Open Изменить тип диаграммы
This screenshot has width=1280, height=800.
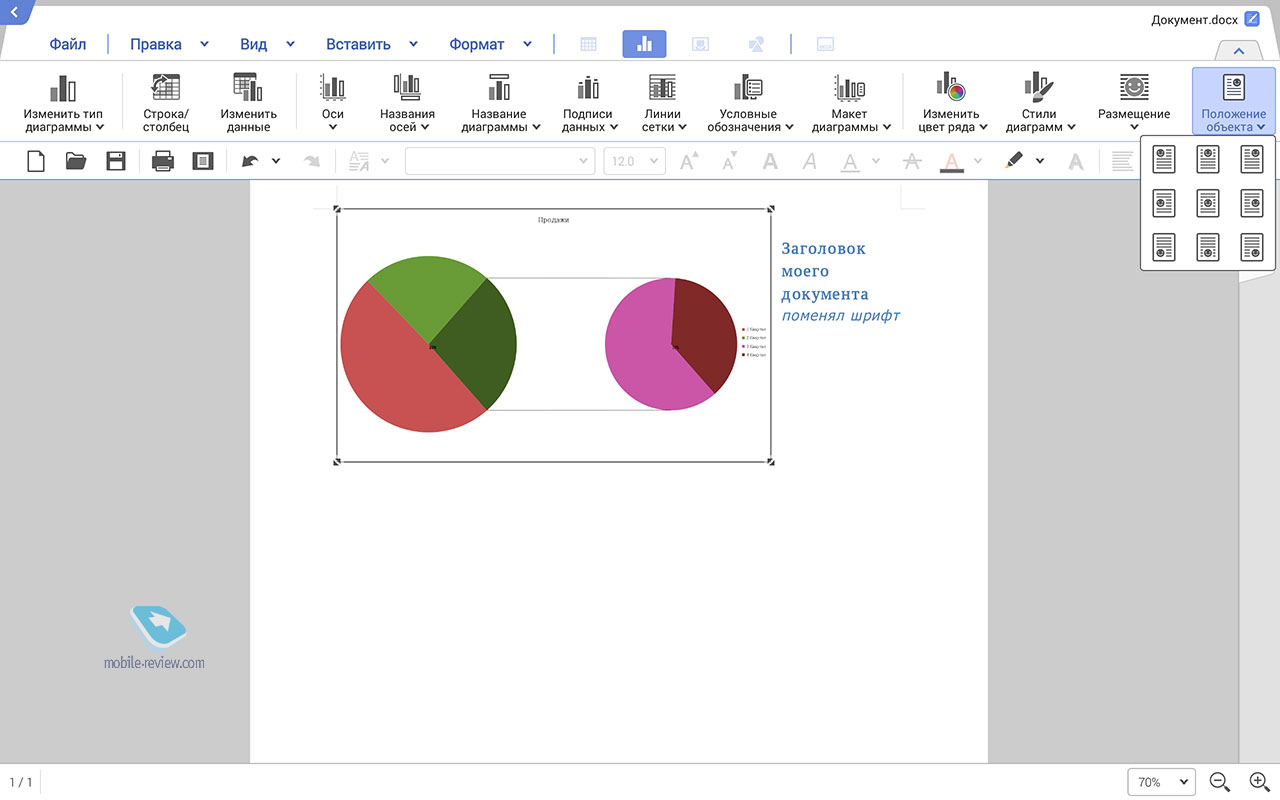coord(63,103)
